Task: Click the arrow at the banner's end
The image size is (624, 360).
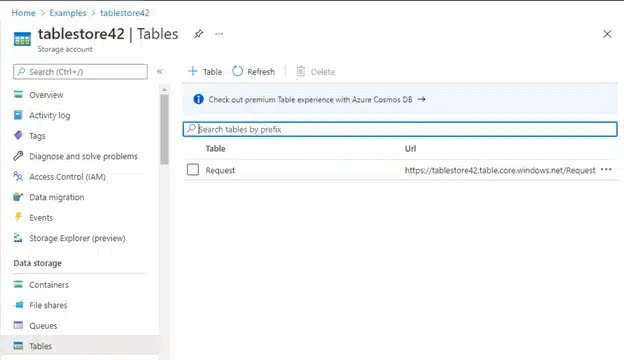Action: click(421, 99)
